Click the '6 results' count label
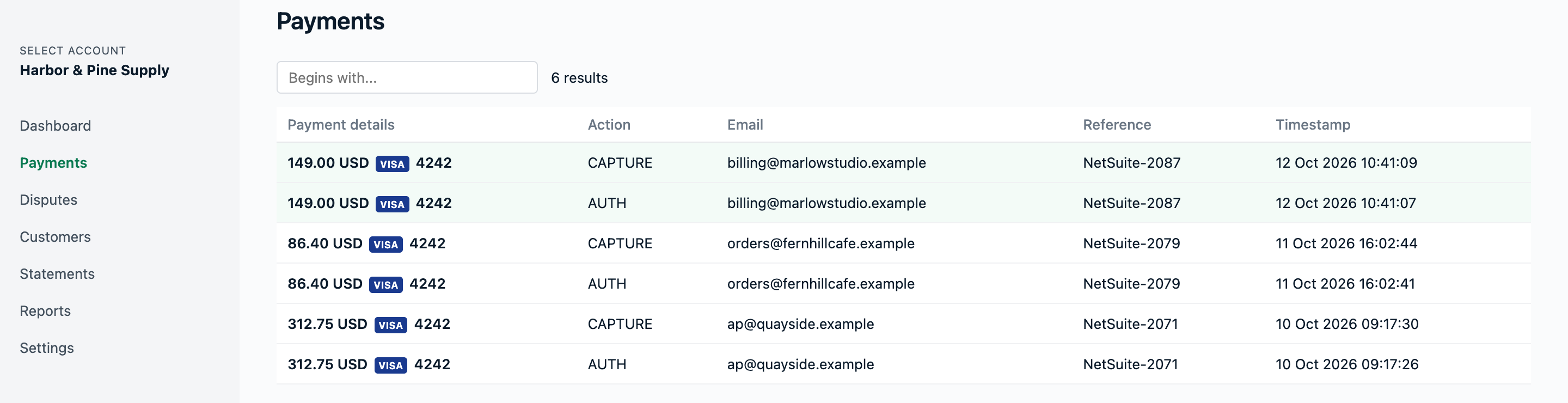1568x403 pixels. (x=579, y=77)
